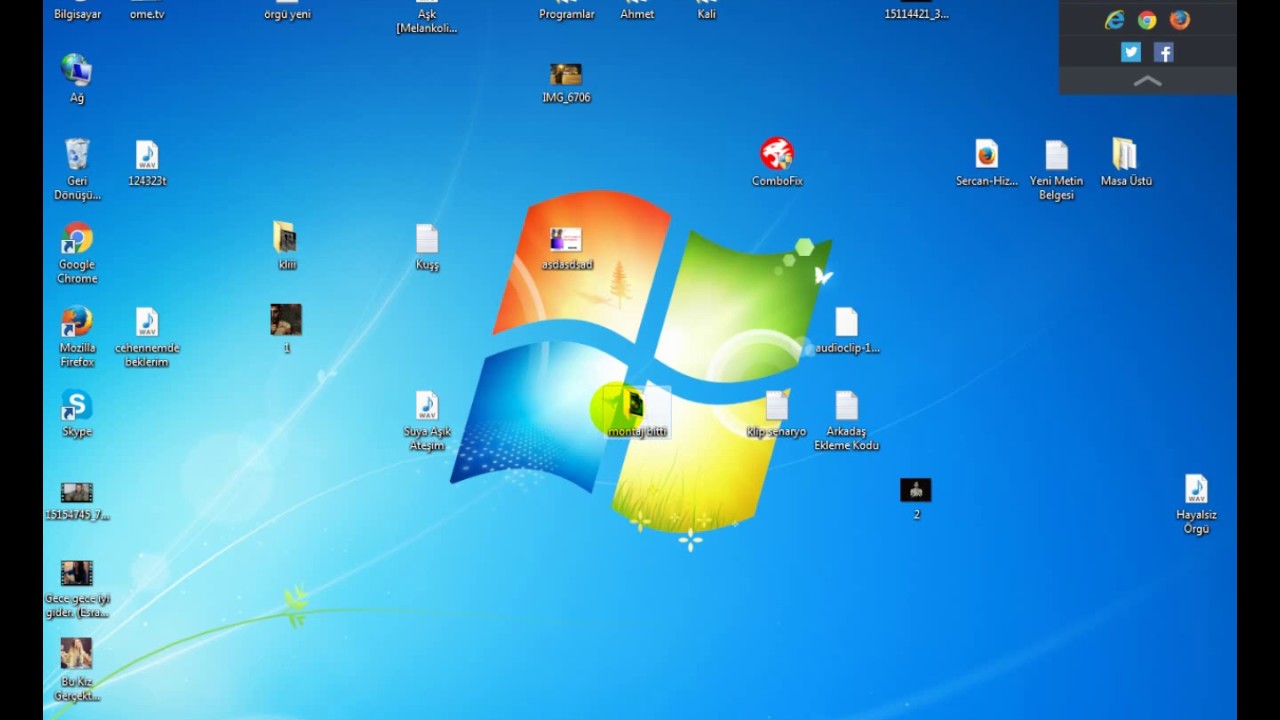1280x720 pixels.
Task: Click the Facebook share icon
Action: (x=1164, y=52)
